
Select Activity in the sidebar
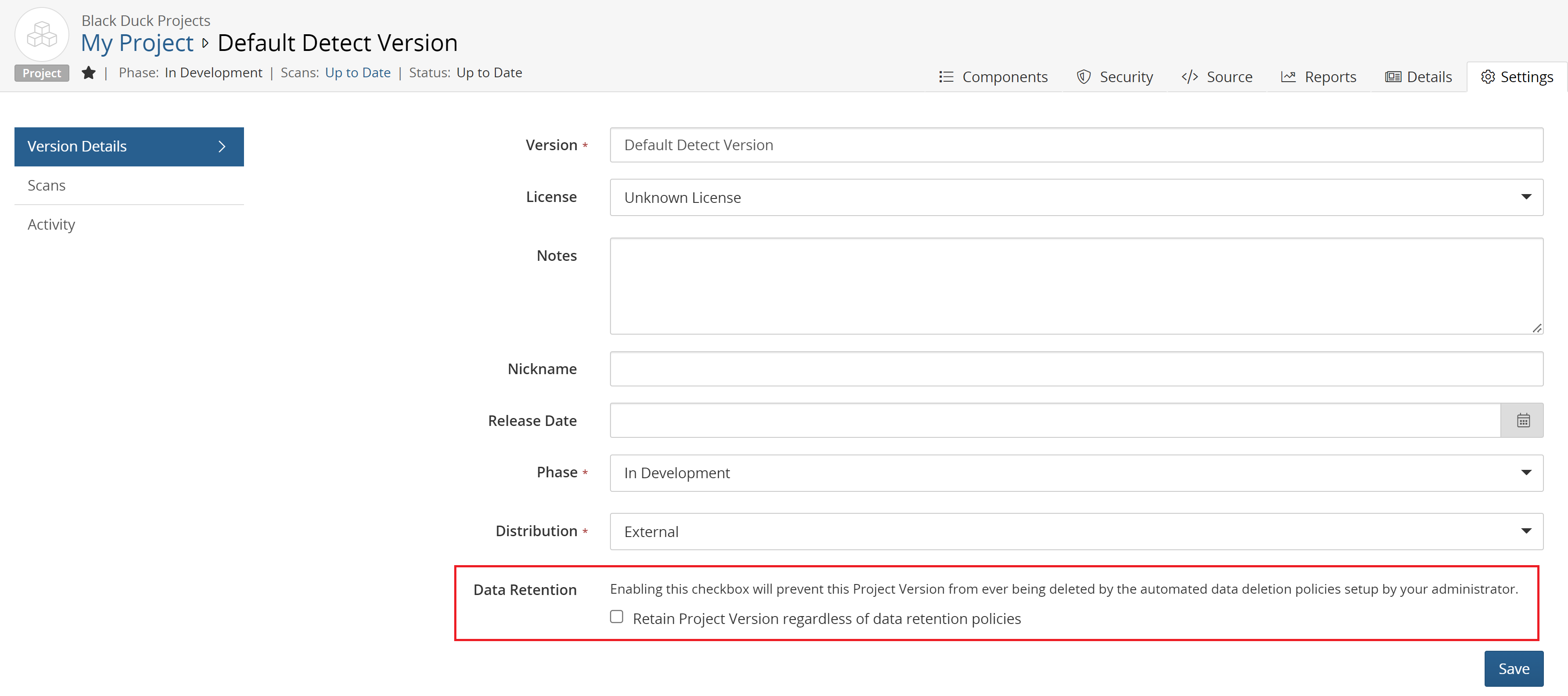(x=51, y=225)
